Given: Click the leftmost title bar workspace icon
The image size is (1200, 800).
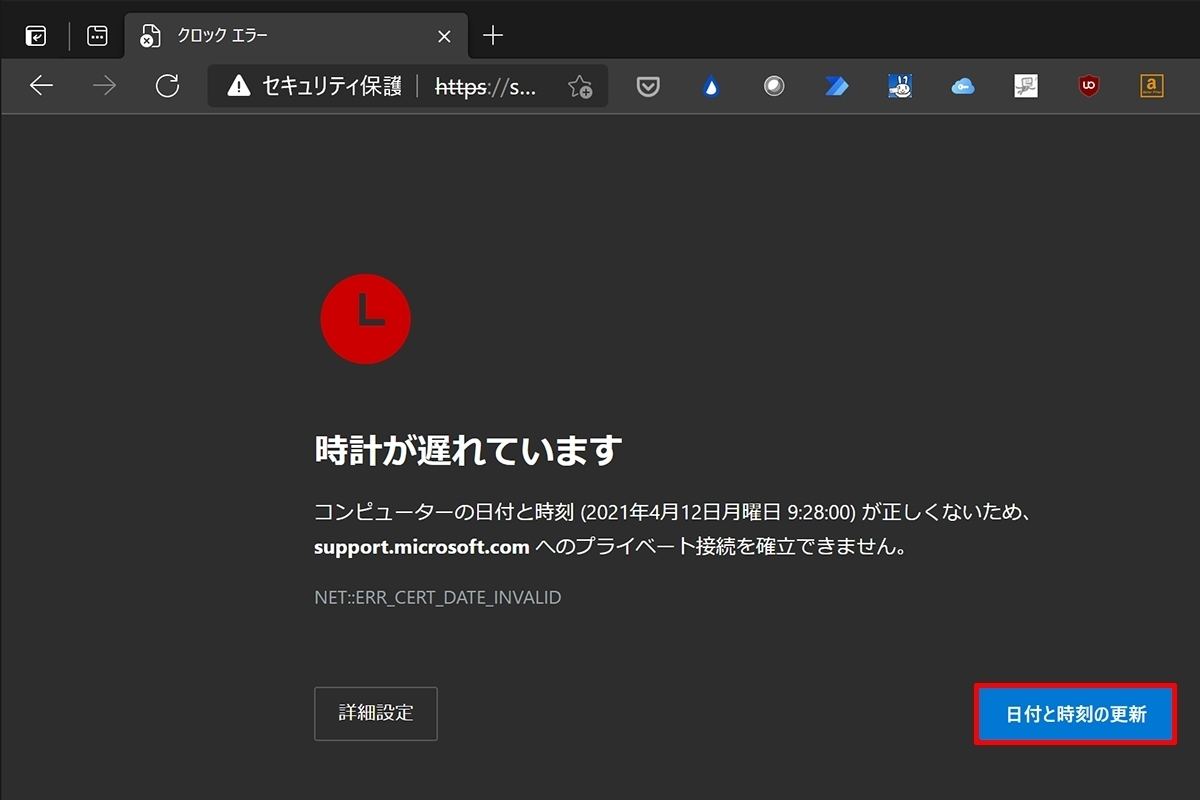Looking at the screenshot, I should (36, 36).
